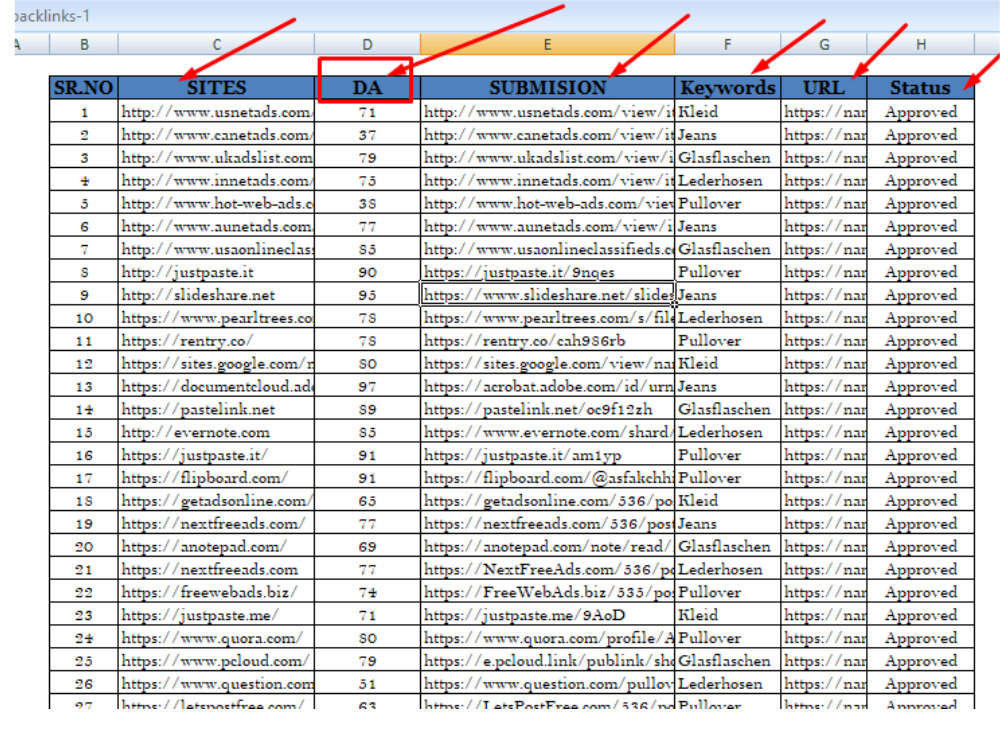Image resolution: width=1000 pixels, height=750 pixels.
Task: Open the ukadslist.com site link
Action: [216, 158]
